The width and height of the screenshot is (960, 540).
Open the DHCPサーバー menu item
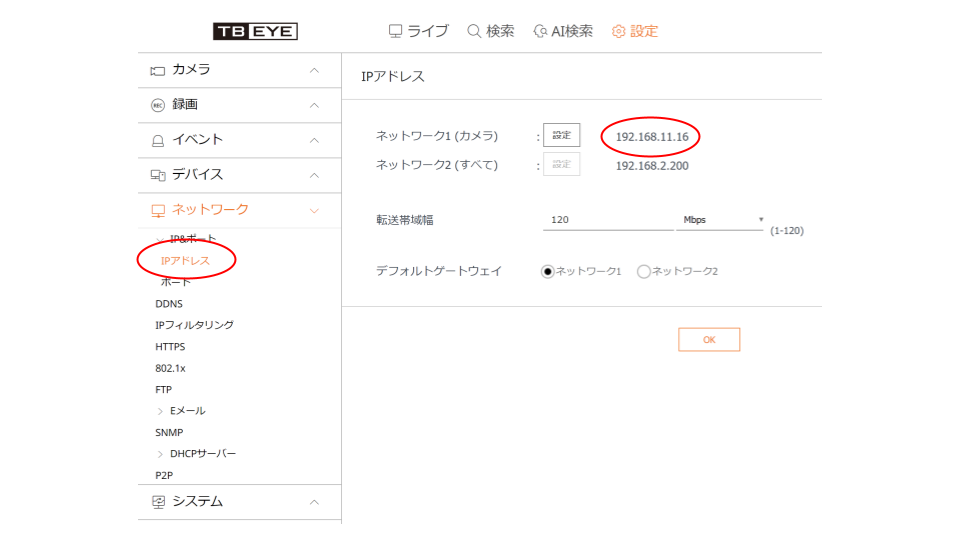[x=203, y=454]
